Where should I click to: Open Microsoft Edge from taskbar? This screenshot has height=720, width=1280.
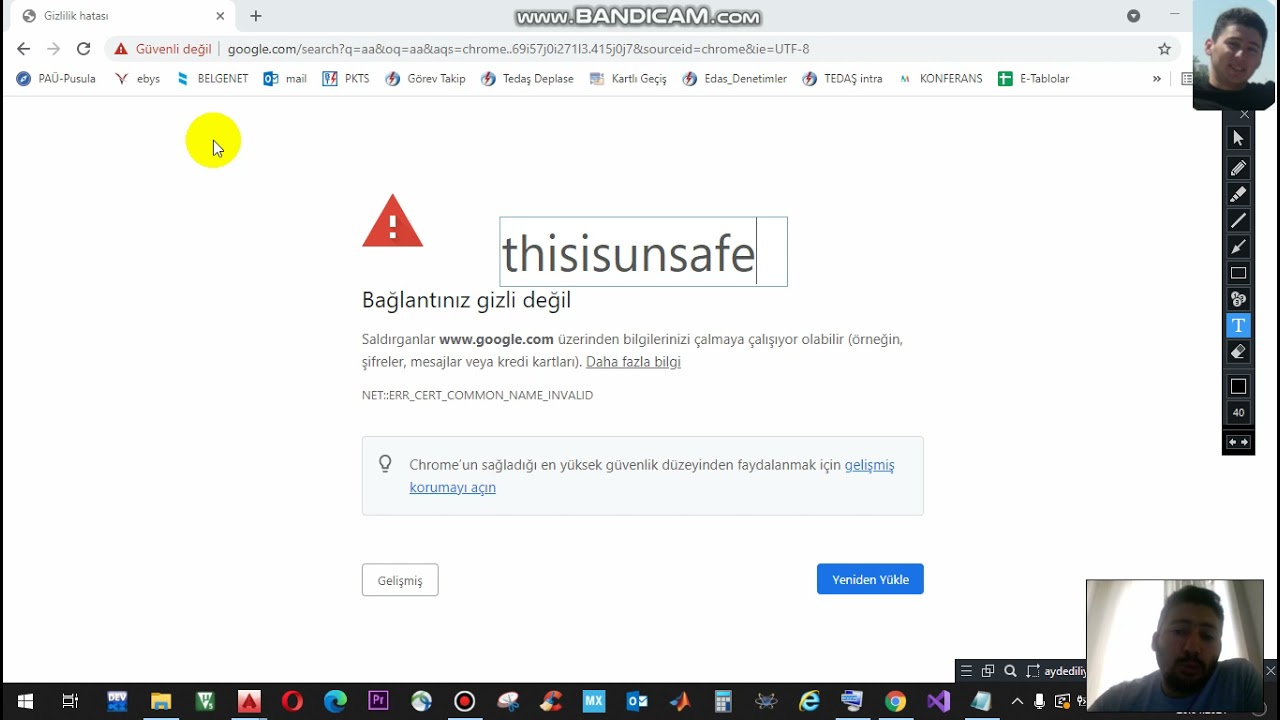point(335,701)
